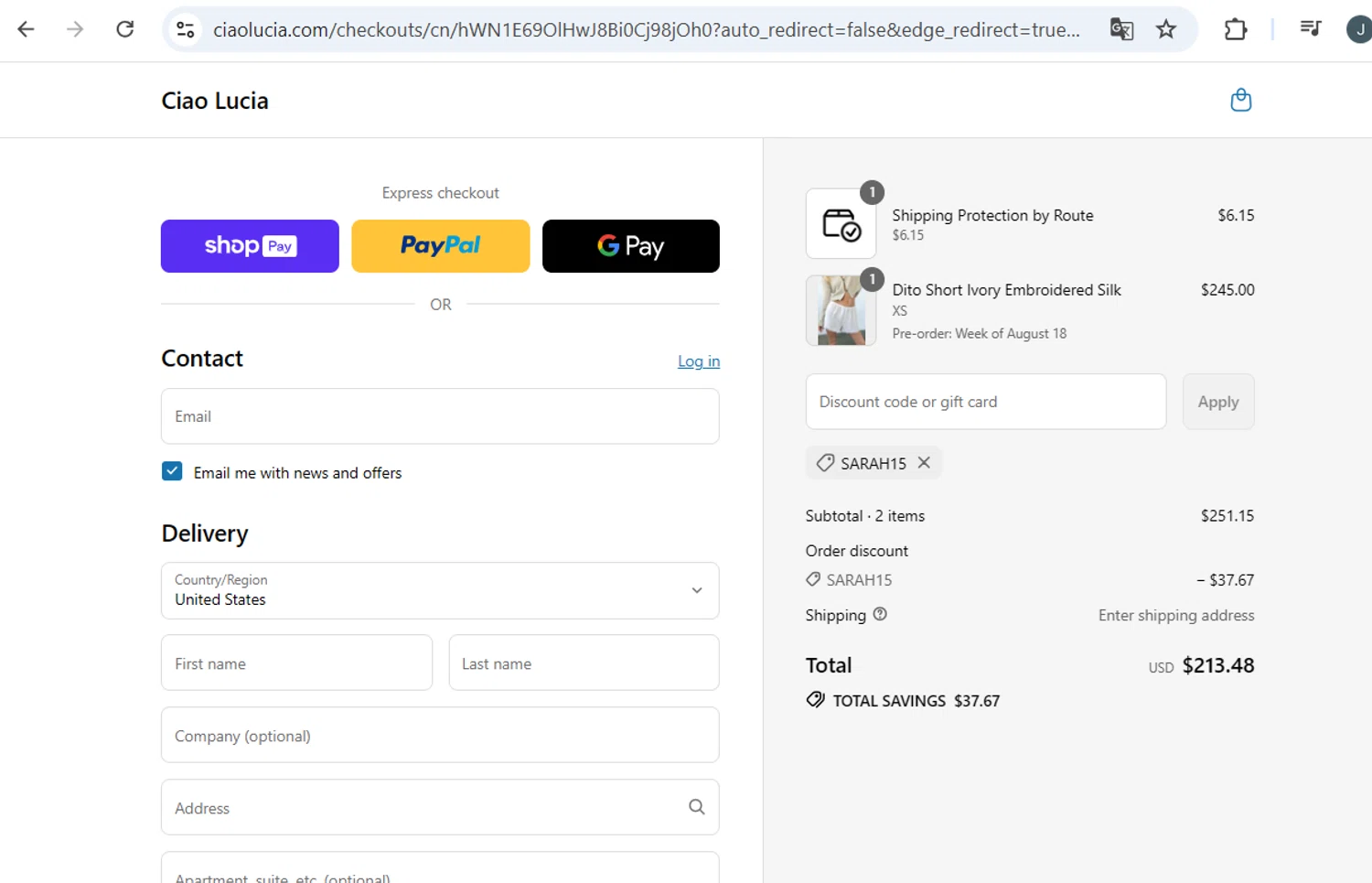Click the Dito Short Ivory Embroidered Silk title

[x=1007, y=290]
